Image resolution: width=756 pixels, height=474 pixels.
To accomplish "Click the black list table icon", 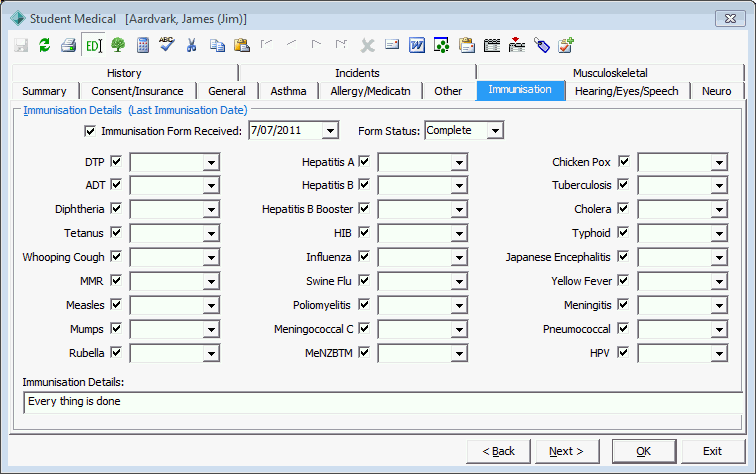I will [x=491, y=45].
